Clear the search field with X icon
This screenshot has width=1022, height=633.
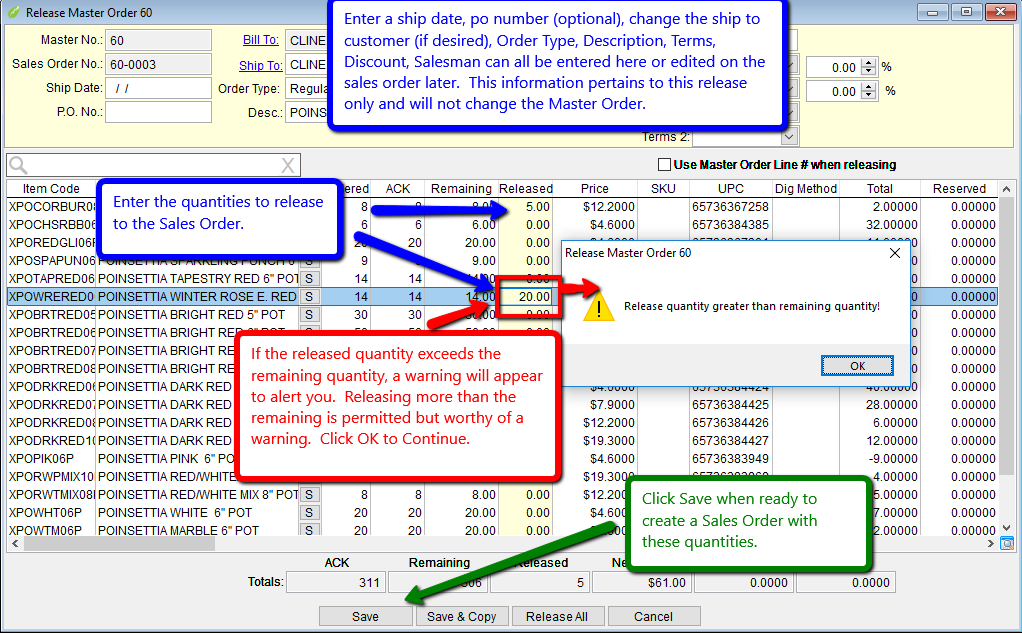tap(287, 165)
